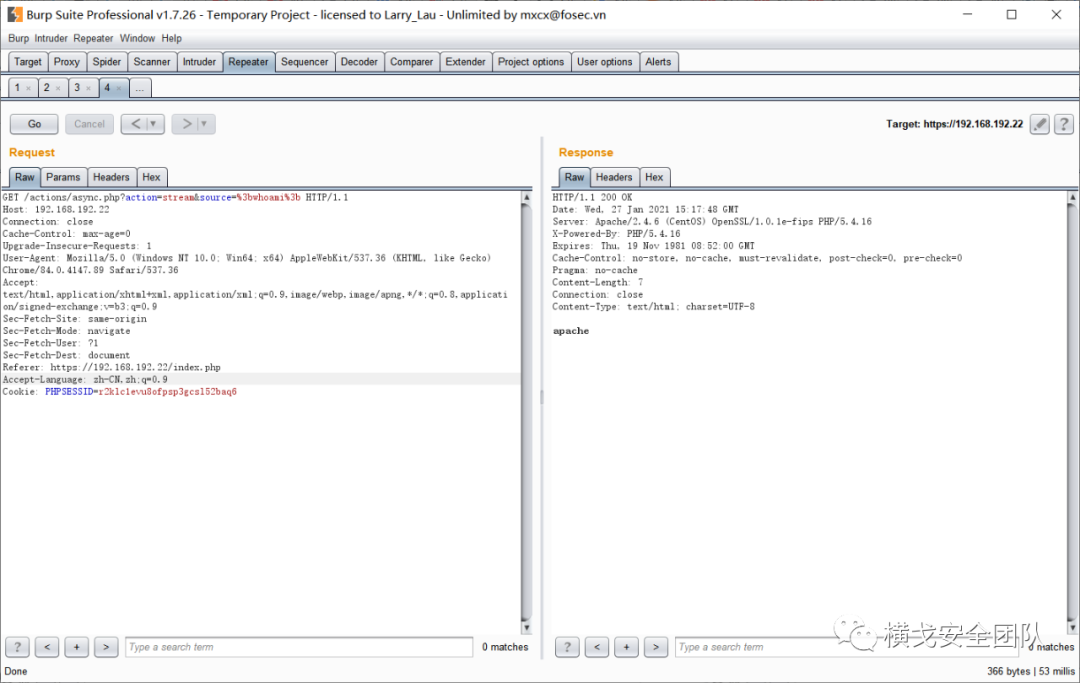Click the Referer header line

[x=112, y=368]
